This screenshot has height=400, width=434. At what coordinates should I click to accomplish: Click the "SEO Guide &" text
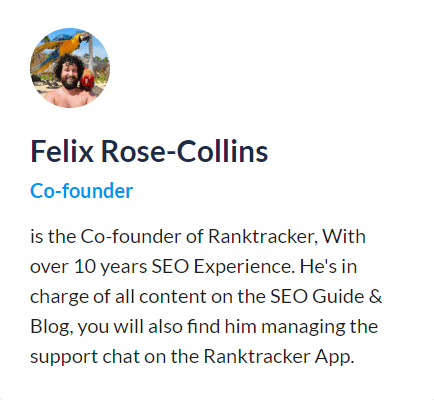coord(326,296)
